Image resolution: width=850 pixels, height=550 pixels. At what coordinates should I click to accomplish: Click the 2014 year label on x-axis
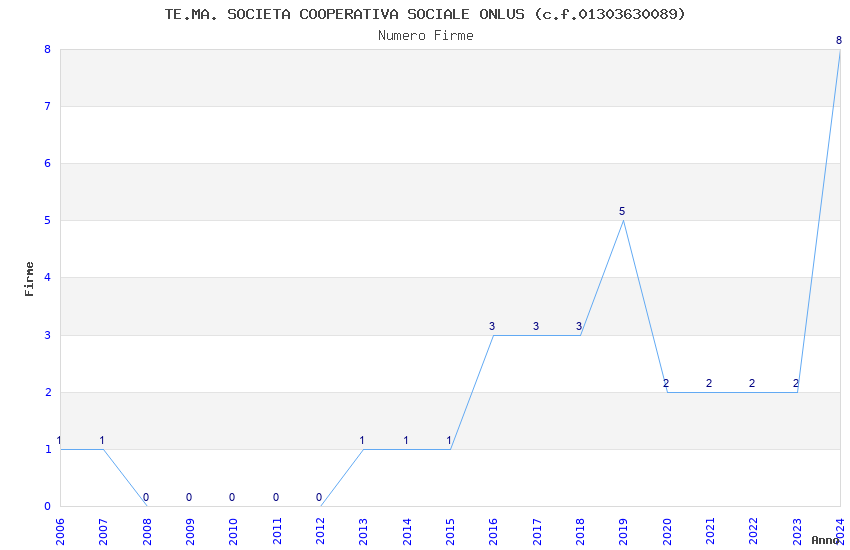(x=407, y=531)
